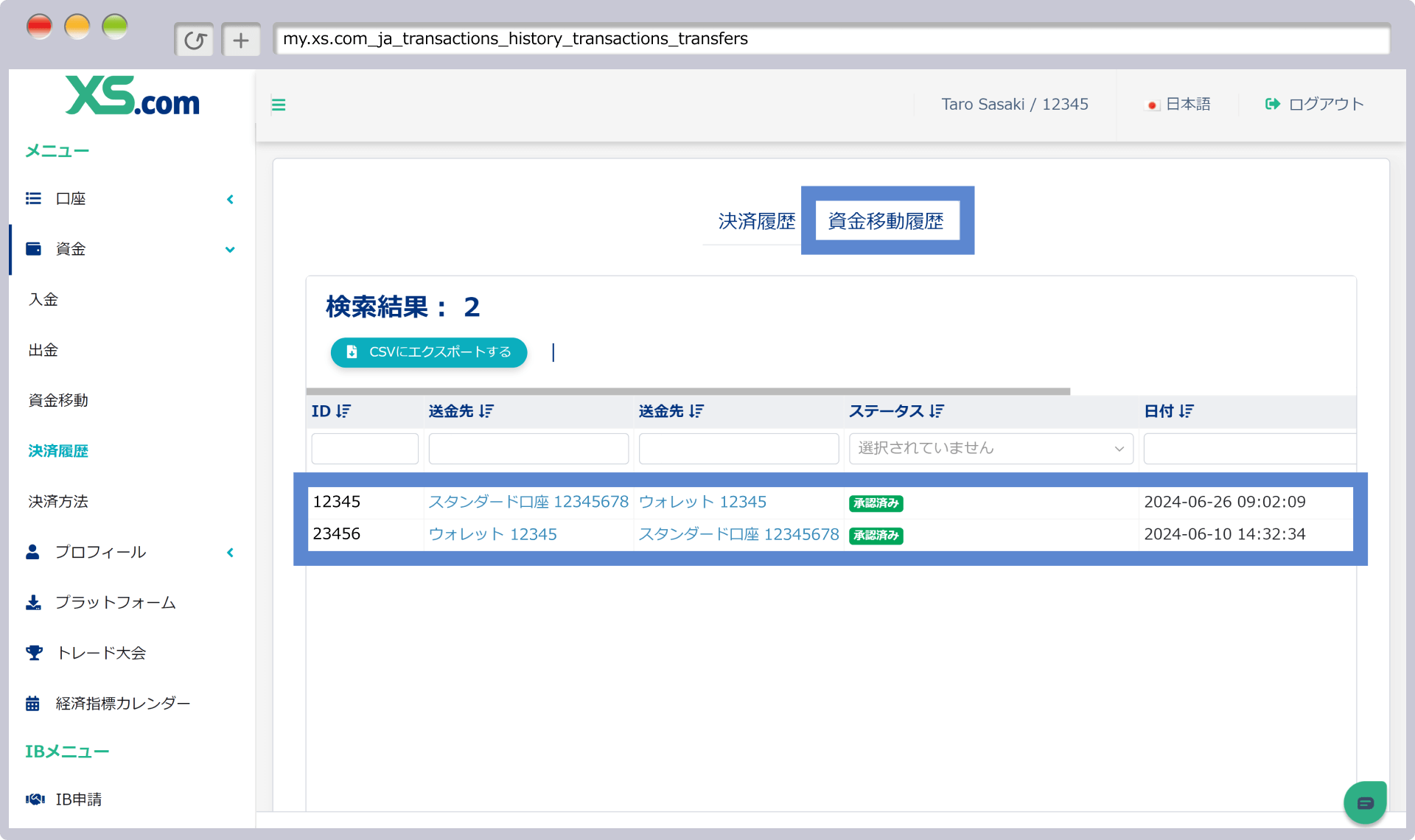This screenshot has height=840, width=1415.
Task: Open 経済指標カレンダー sidebar item
Action: [123, 704]
